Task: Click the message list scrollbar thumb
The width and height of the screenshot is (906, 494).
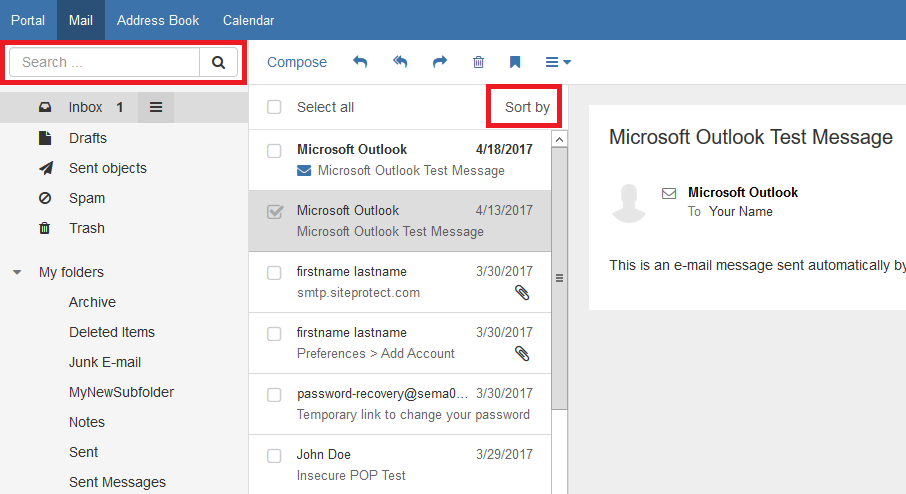Action: 559,278
